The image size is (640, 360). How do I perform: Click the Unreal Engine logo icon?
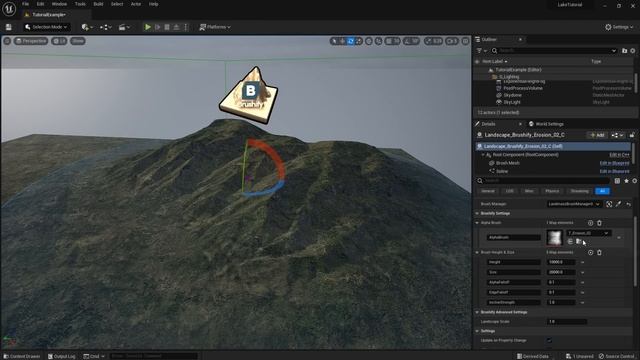pyautogui.click(x=9, y=9)
